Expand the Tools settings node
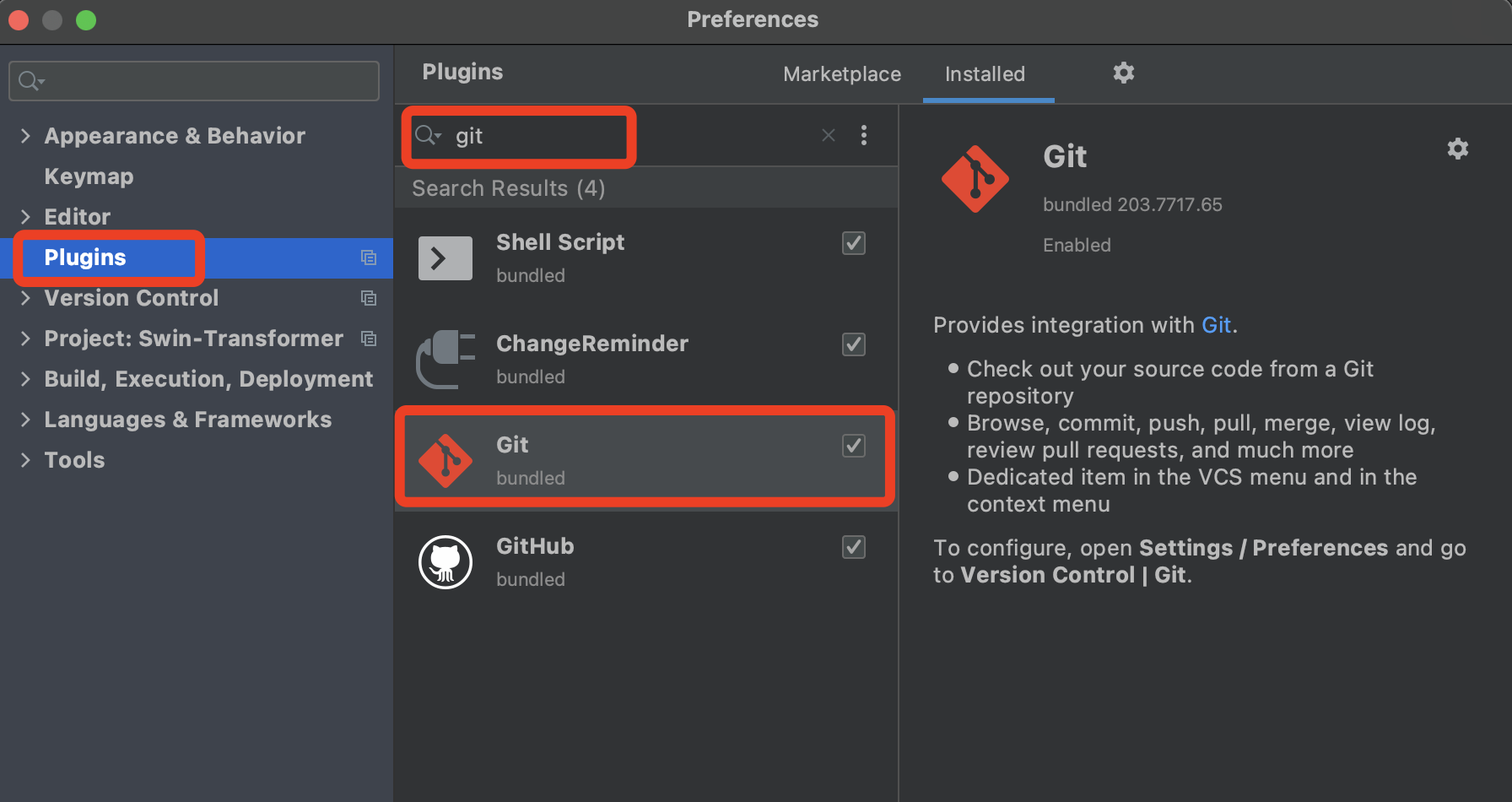Image resolution: width=1512 pixels, height=802 pixels. click(25, 460)
